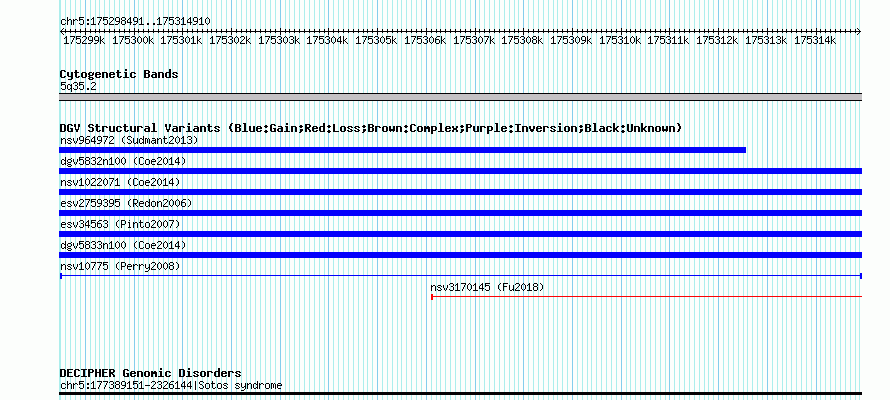The height and width of the screenshot is (400, 890).
Task: Click the 175305k ruler tick label
Action: (376, 40)
